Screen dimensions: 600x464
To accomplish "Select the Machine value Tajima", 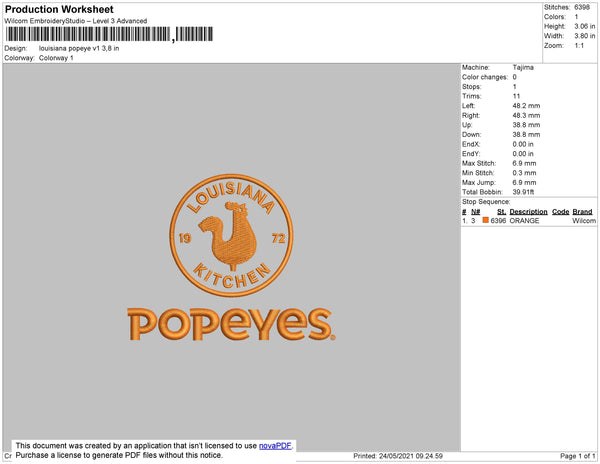I will pos(523,67).
